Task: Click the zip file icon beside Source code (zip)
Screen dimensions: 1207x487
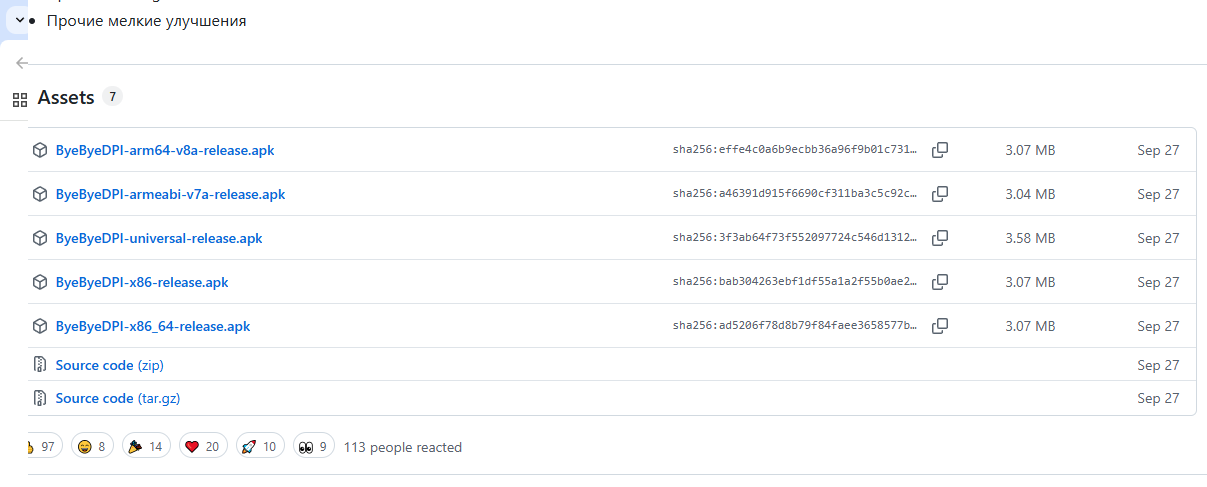Action: (40, 365)
